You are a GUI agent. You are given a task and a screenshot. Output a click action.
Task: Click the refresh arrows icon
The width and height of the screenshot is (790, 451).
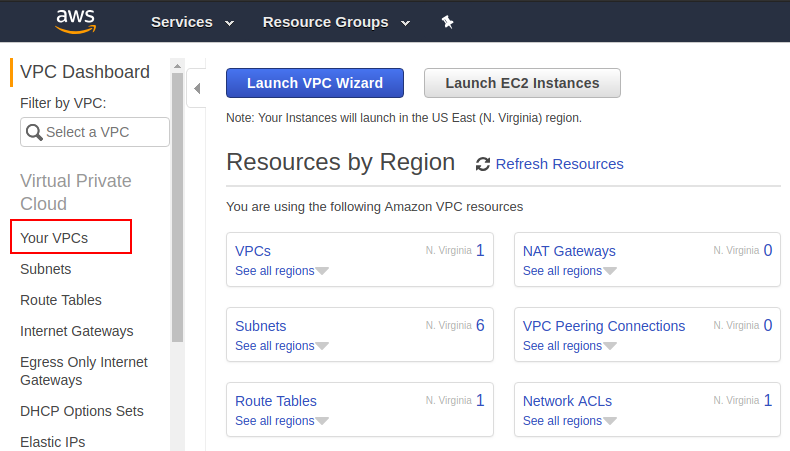[x=483, y=164]
